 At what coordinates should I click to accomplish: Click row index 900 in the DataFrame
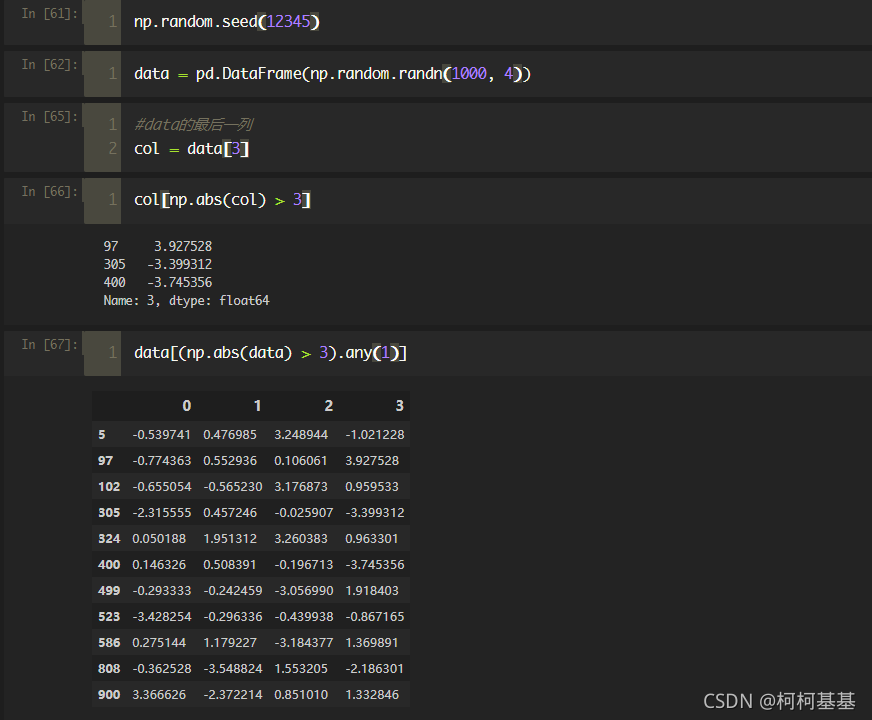(109, 695)
